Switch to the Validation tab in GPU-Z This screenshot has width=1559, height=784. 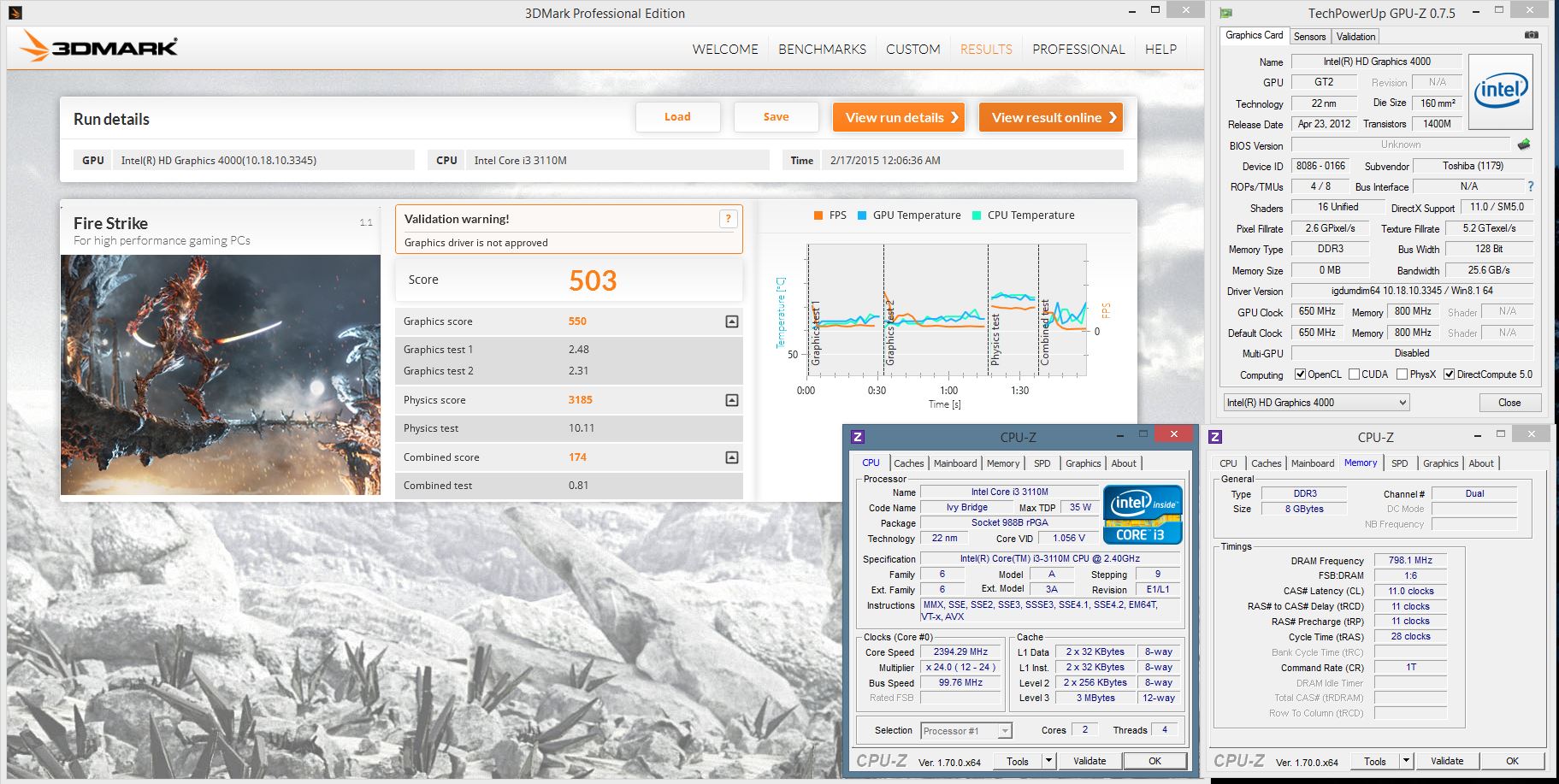click(x=1355, y=37)
